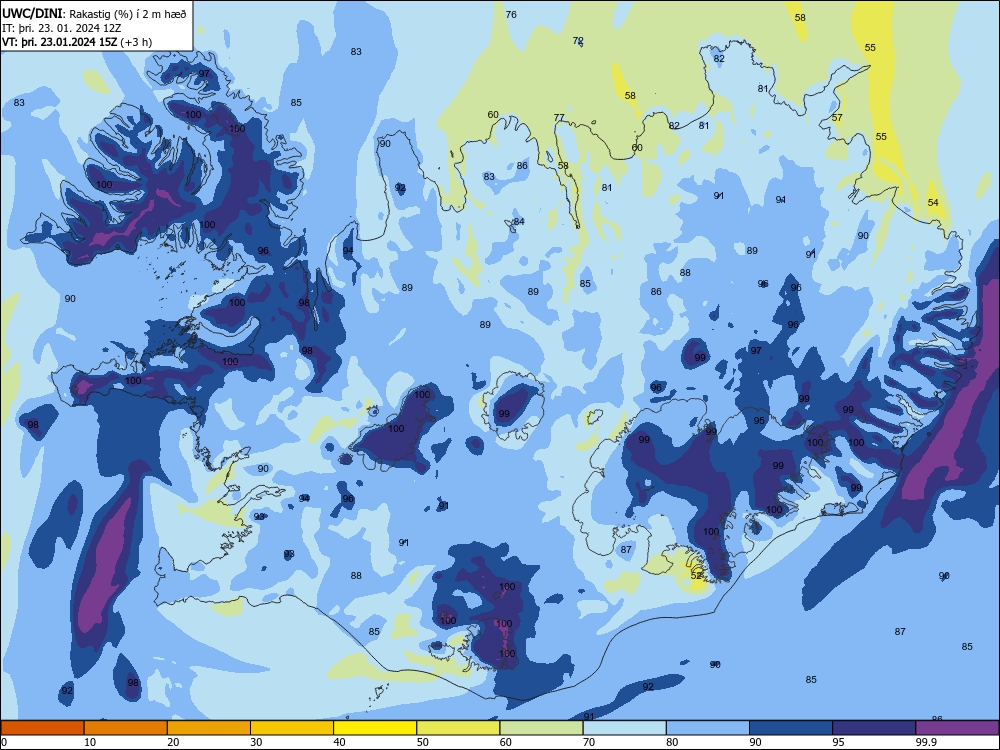
Task: Select the legend tick label '80'
Action: pos(672,742)
